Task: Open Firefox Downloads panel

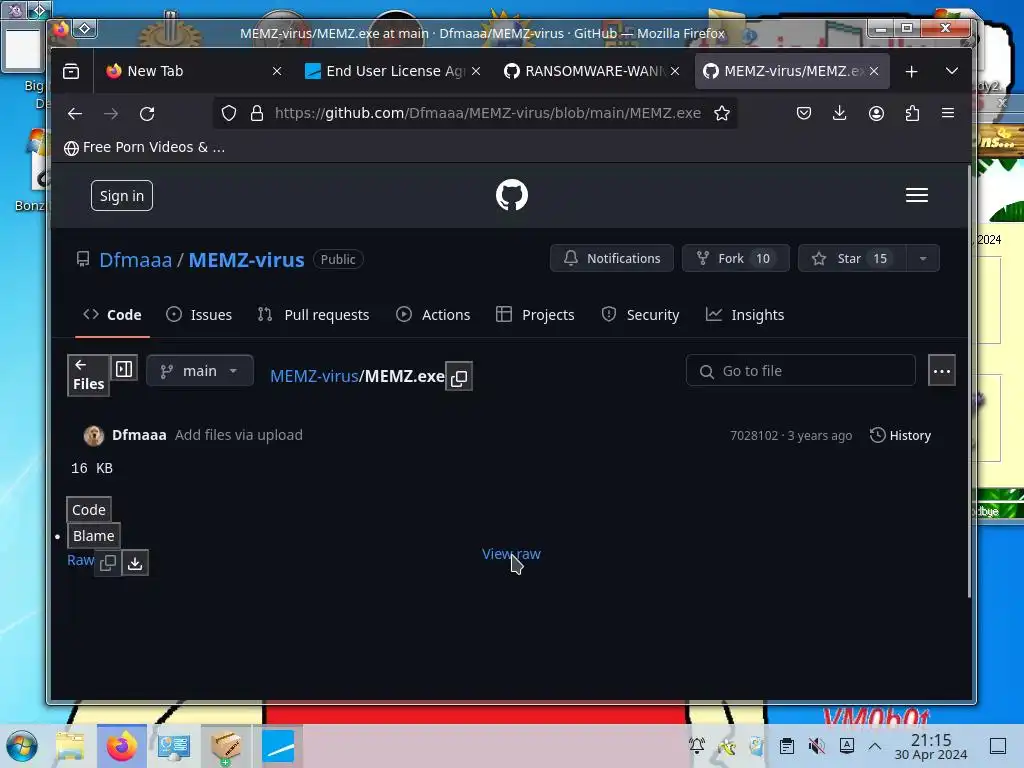Action: [x=839, y=113]
